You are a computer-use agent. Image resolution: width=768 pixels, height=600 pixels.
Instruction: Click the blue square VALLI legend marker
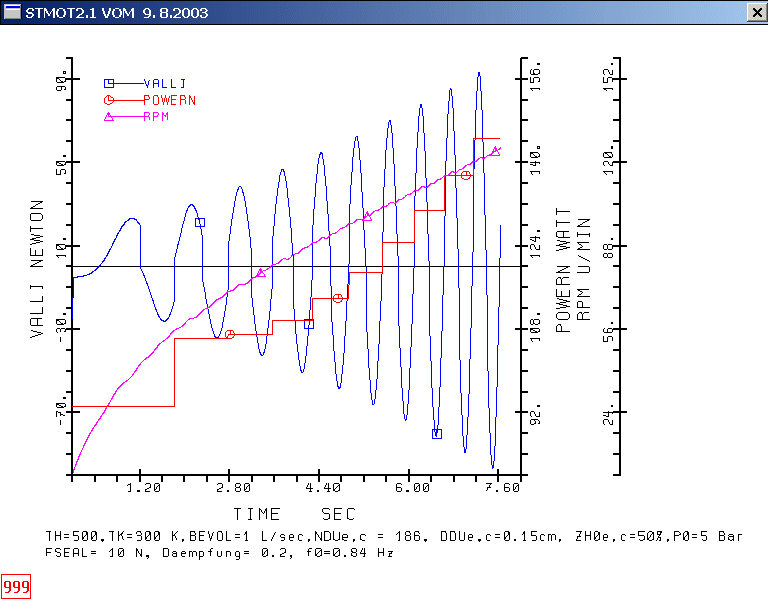tap(109, 83)
